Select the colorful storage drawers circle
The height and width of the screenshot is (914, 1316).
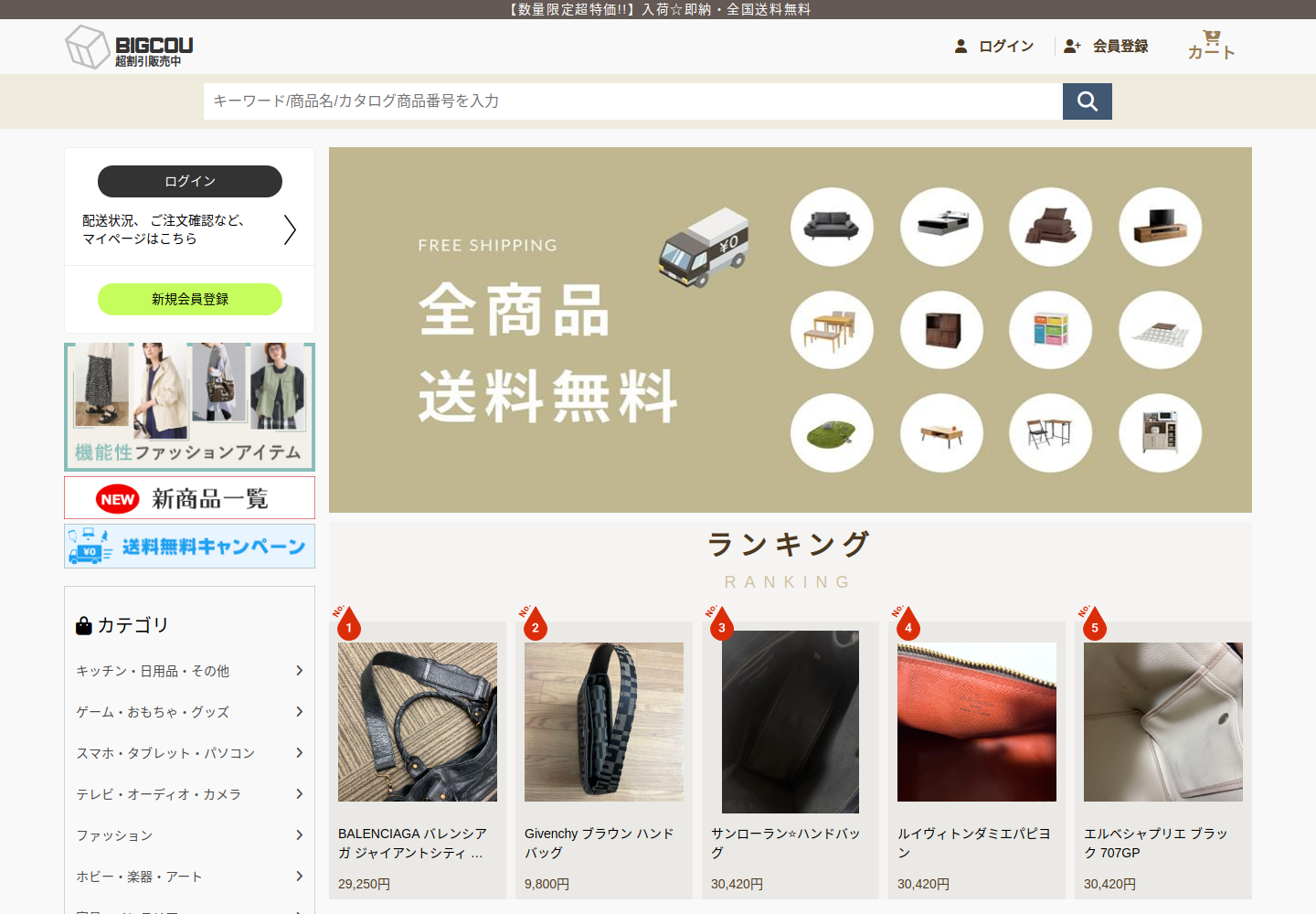point(1050,330)
